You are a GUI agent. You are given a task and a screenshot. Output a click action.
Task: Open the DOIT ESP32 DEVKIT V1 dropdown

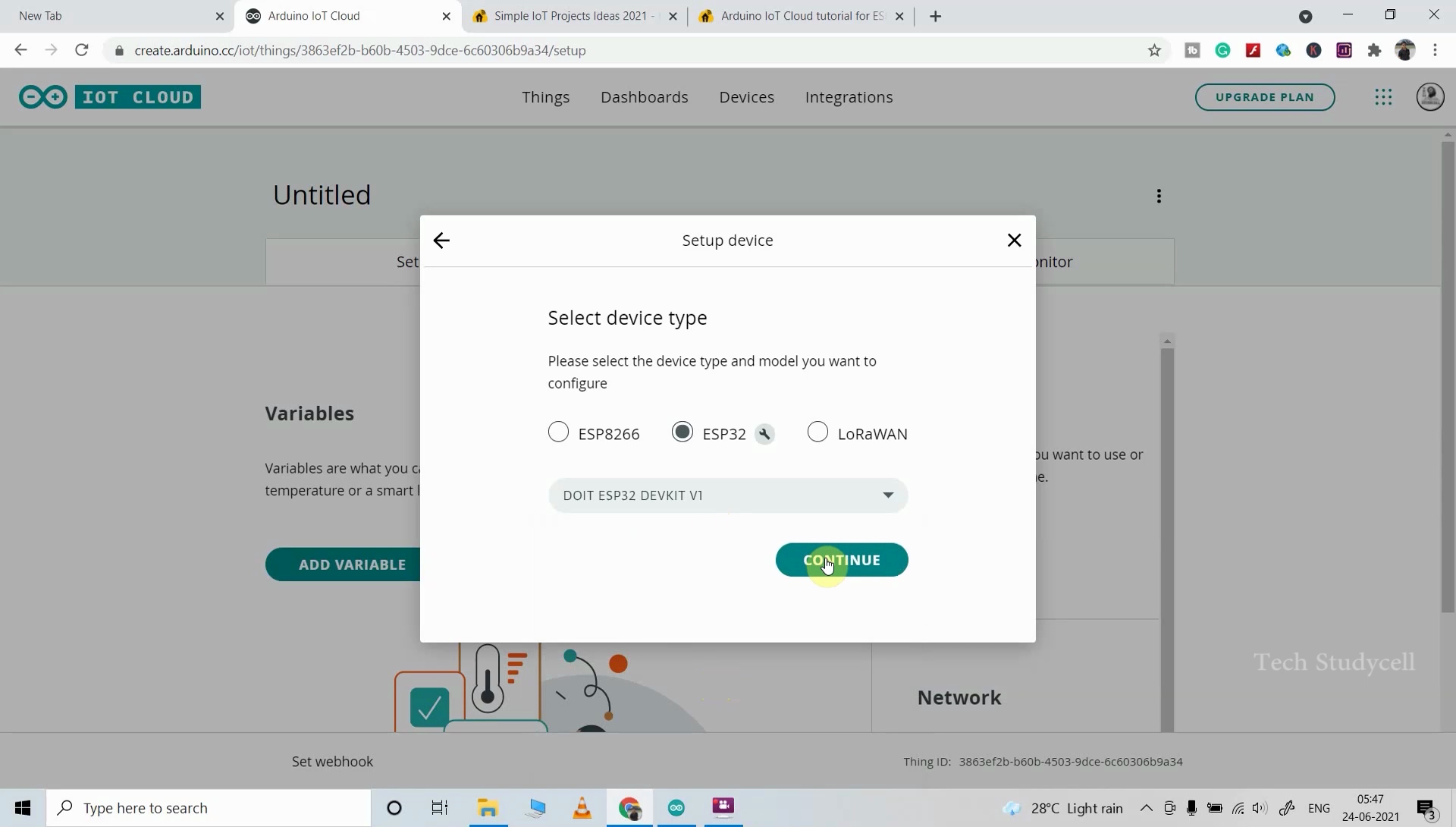[x=728, y=495]
